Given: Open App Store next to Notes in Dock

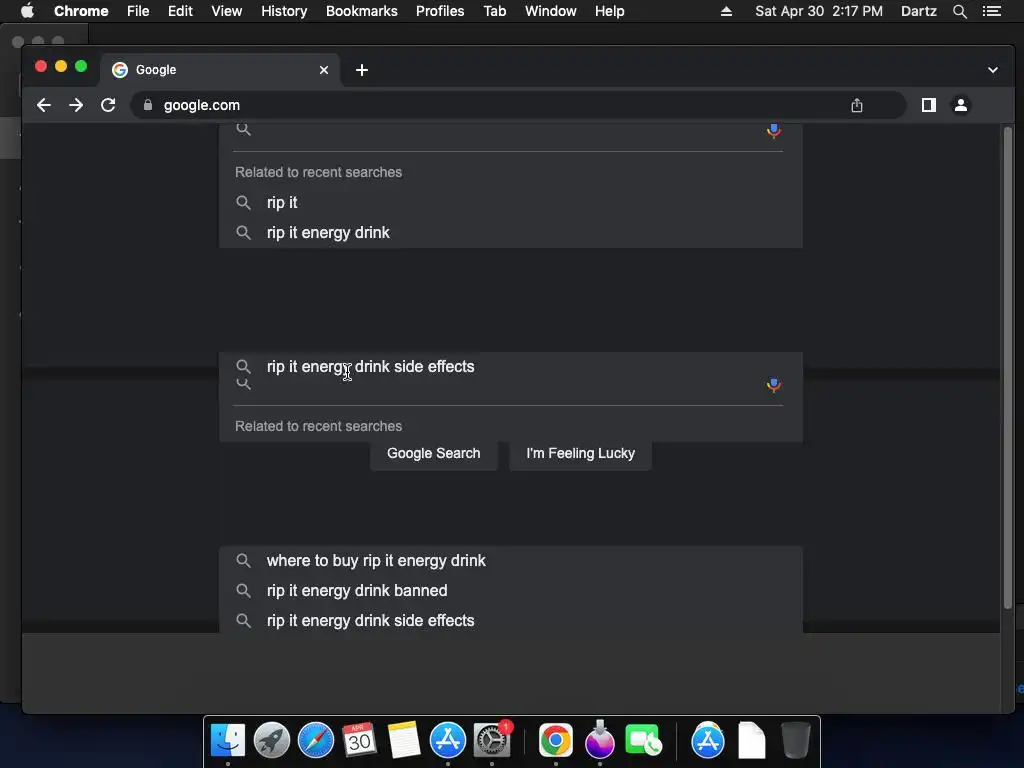Looking at the screenshot, I should click(447, 741).
